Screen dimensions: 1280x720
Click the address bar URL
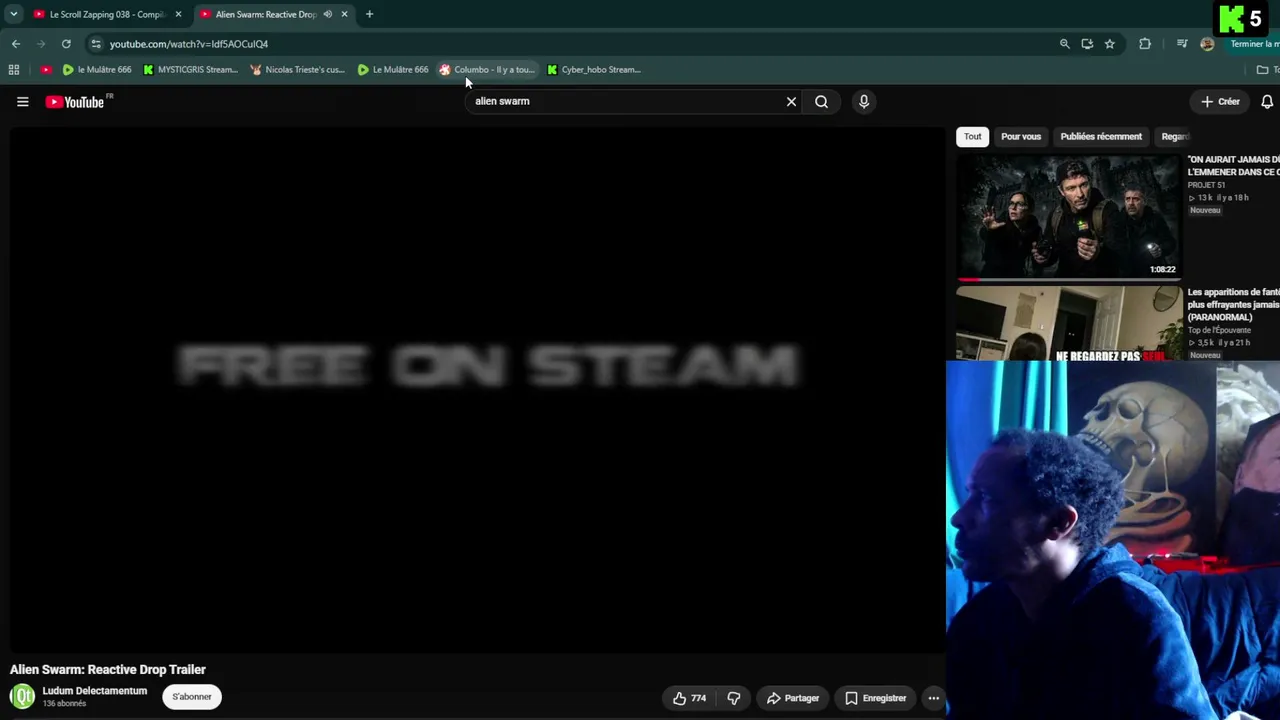coord(189,44)
